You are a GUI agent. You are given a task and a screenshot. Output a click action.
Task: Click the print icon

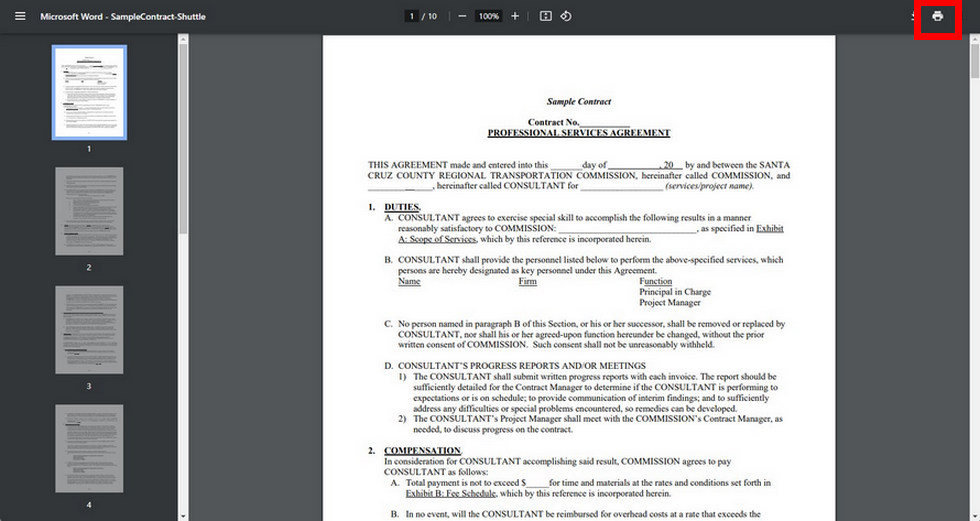point(938,16)
